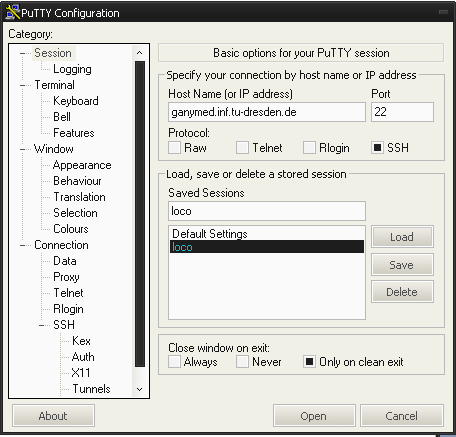Click category tree scroll up arrow
Viewport: 456px width, 437px height.
click(x=140, y=53)
